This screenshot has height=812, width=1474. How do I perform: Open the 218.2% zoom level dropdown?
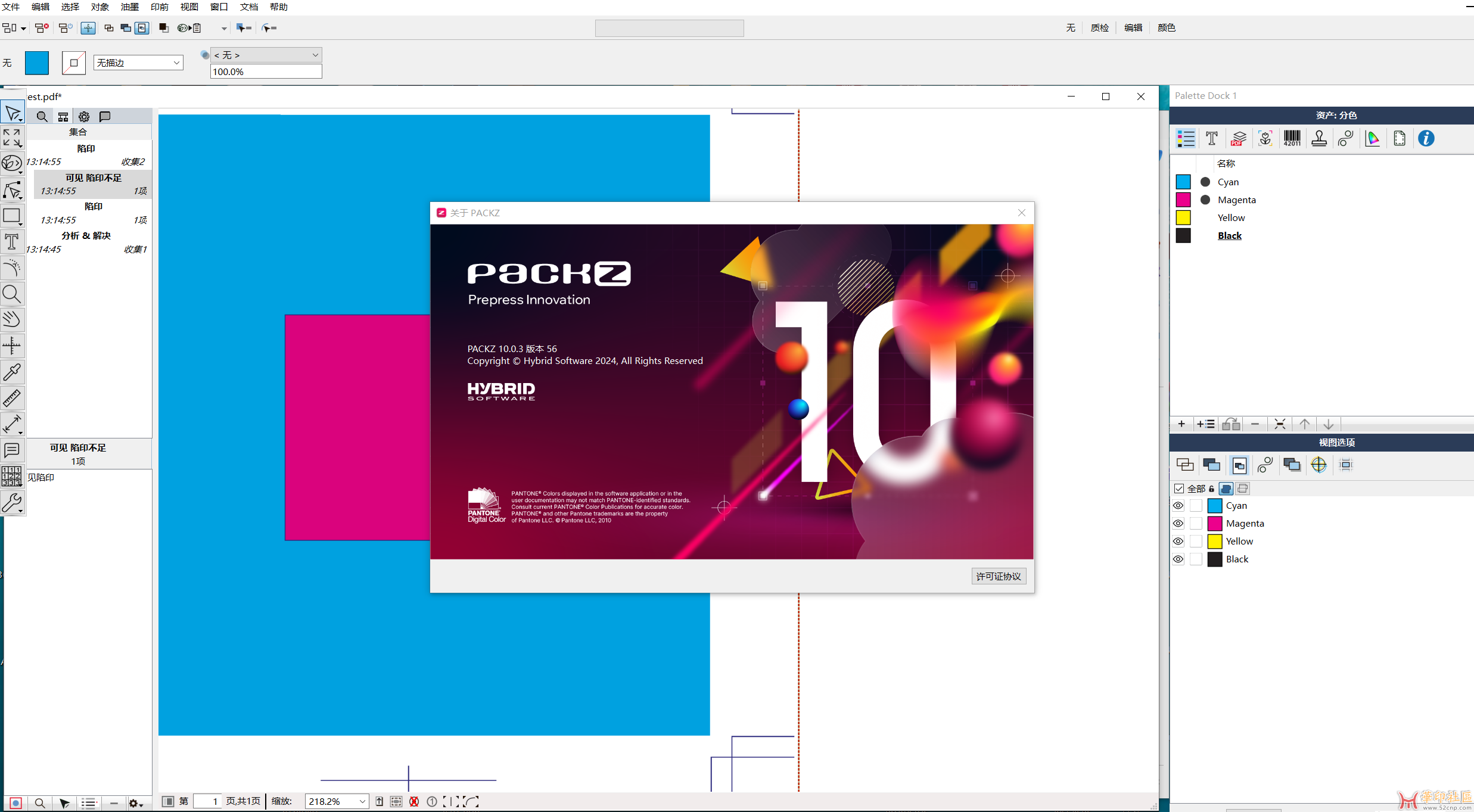click(x=337, y=802)
